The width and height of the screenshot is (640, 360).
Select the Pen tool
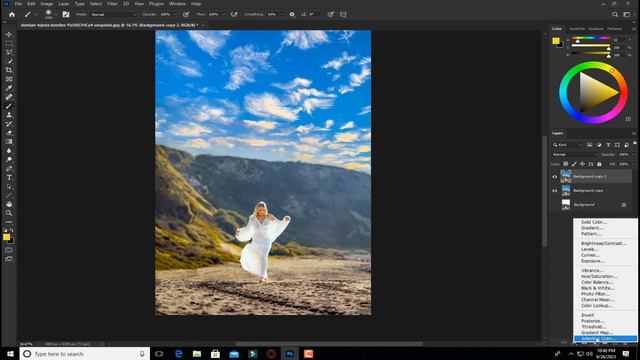[x=9, y=169]
